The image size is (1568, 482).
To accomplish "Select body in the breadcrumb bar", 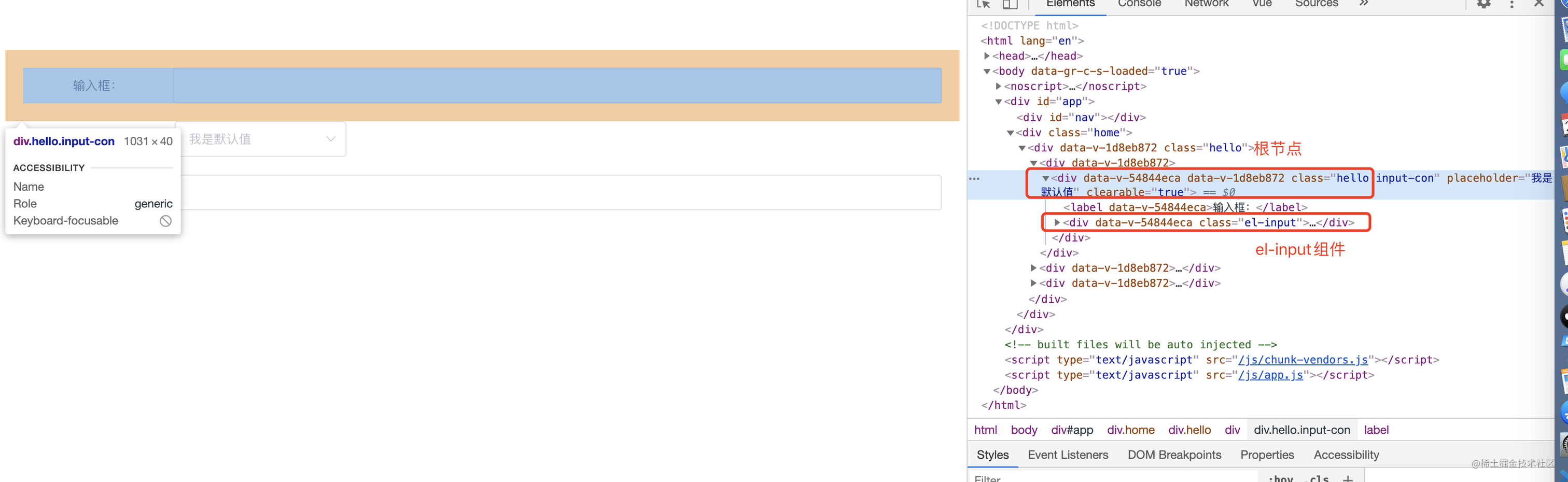I will pyautogui.click(x=1024, y=430).
